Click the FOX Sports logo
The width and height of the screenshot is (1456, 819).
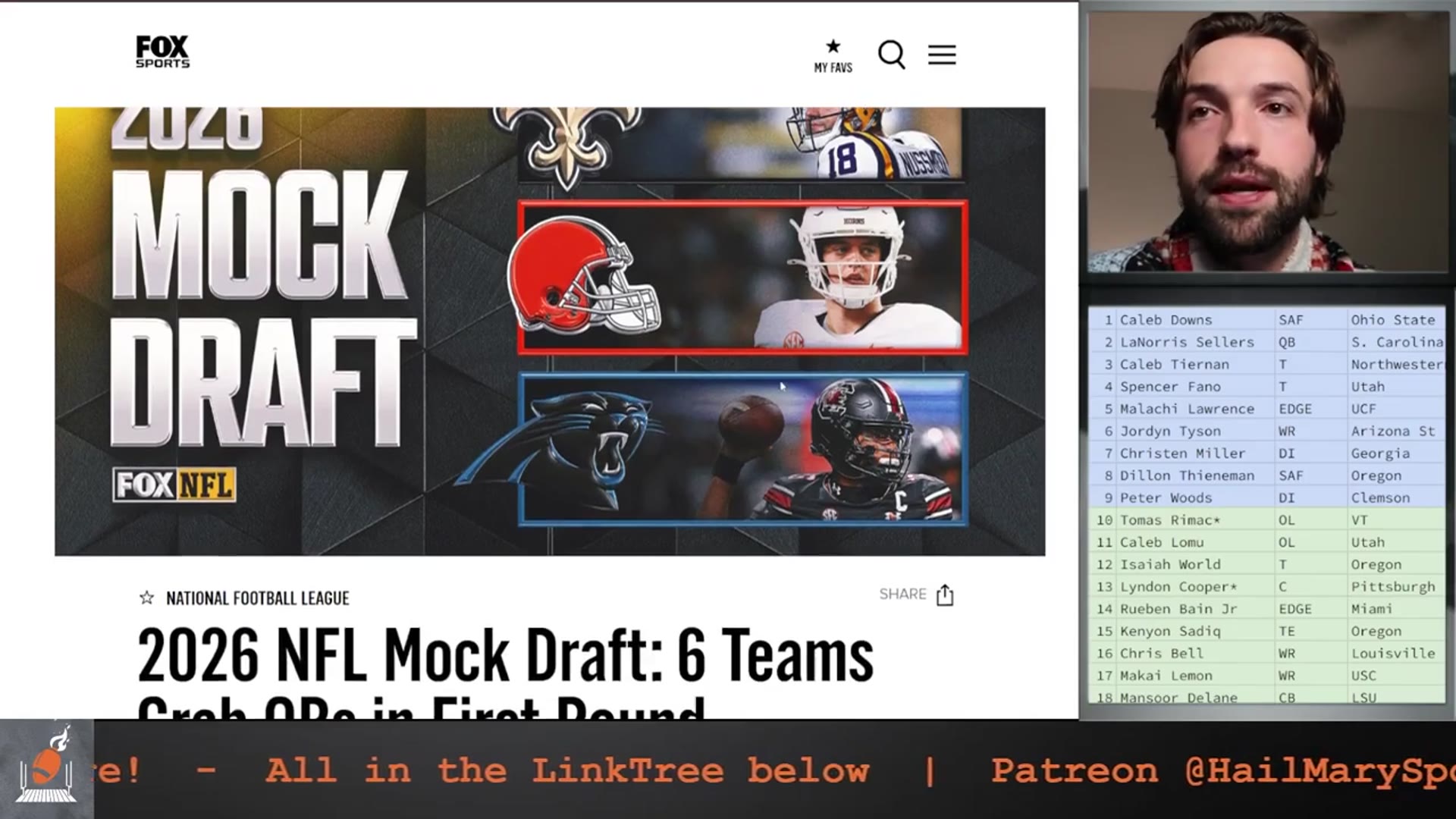click(x=162, y=52)
